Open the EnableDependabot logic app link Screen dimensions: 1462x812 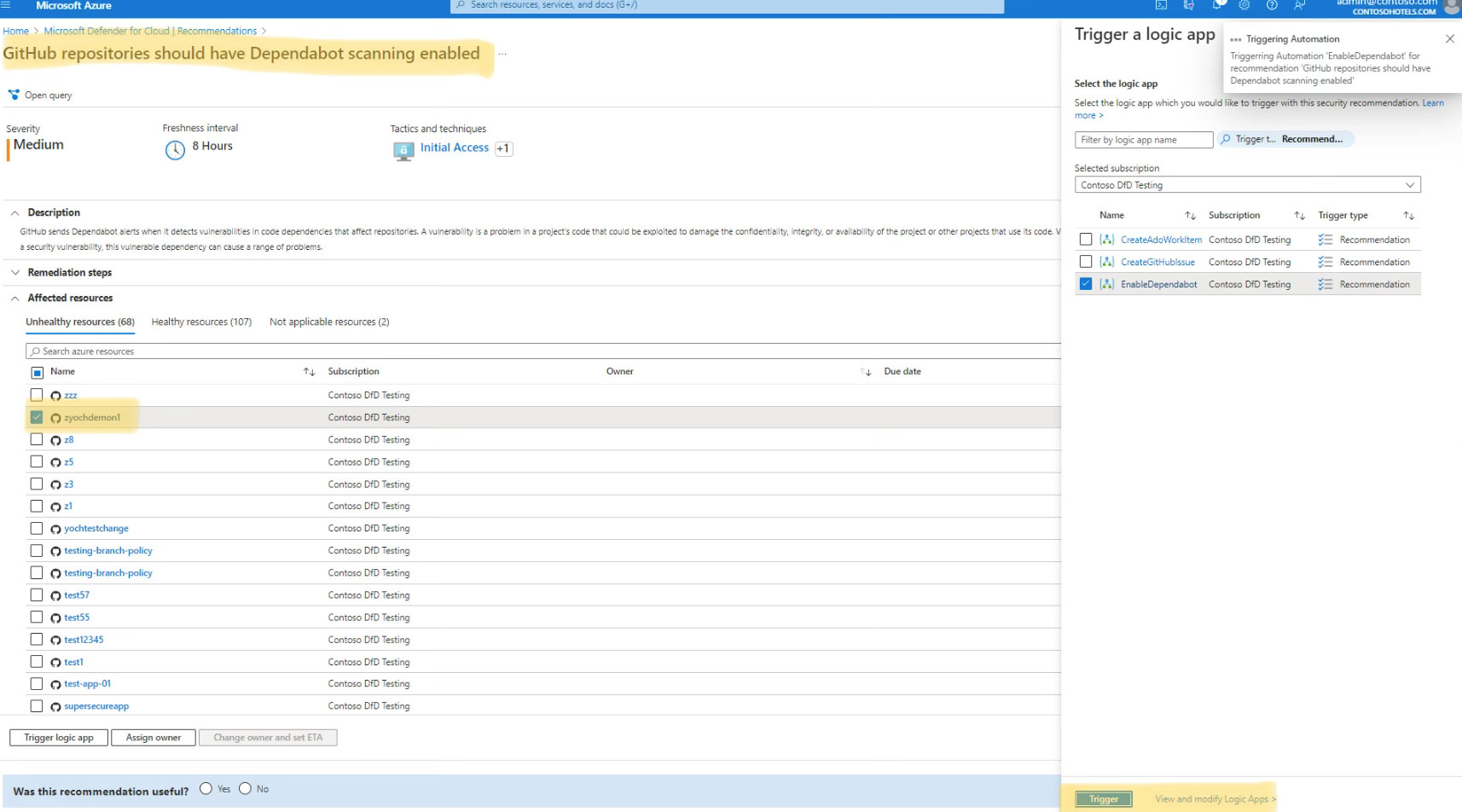point(1158,284)
